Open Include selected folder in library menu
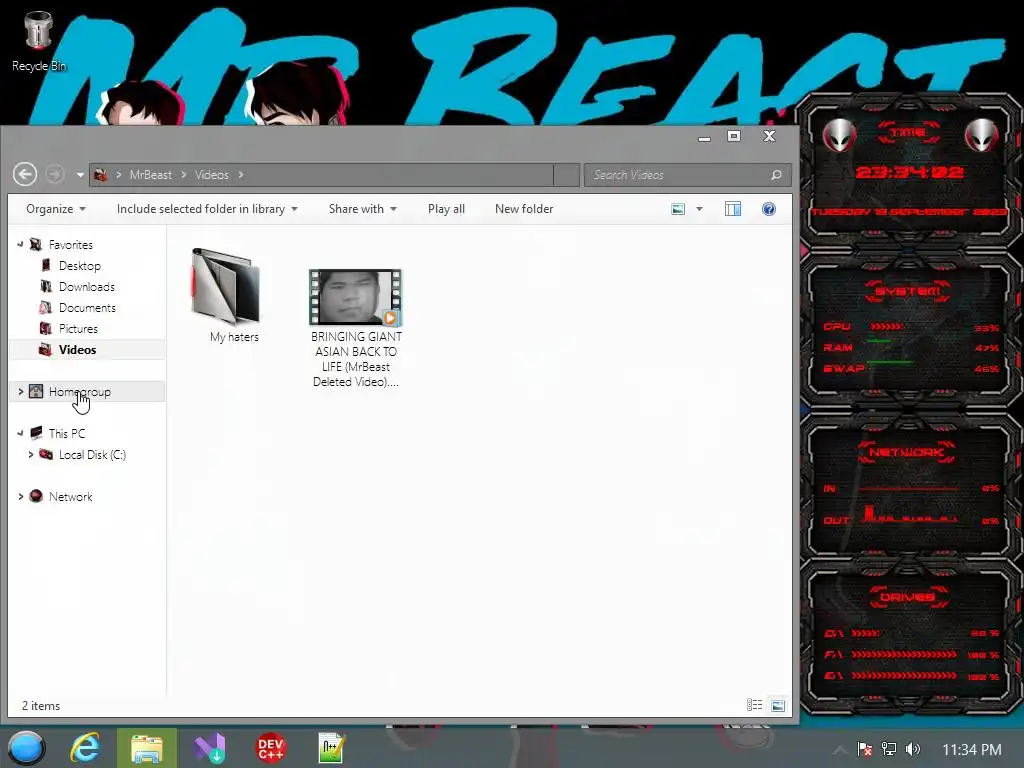1024x768 pixels. (207, 209)
